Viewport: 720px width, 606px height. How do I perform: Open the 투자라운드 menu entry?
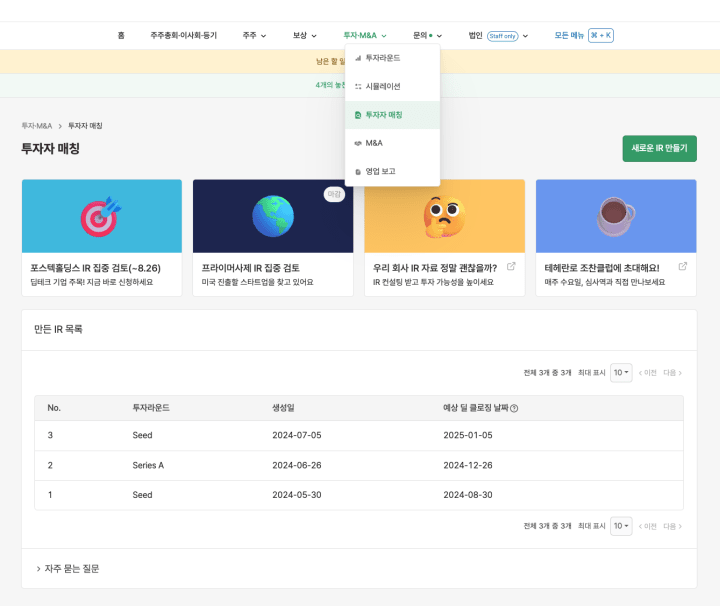pyautogui.click(x=392, y=58)
